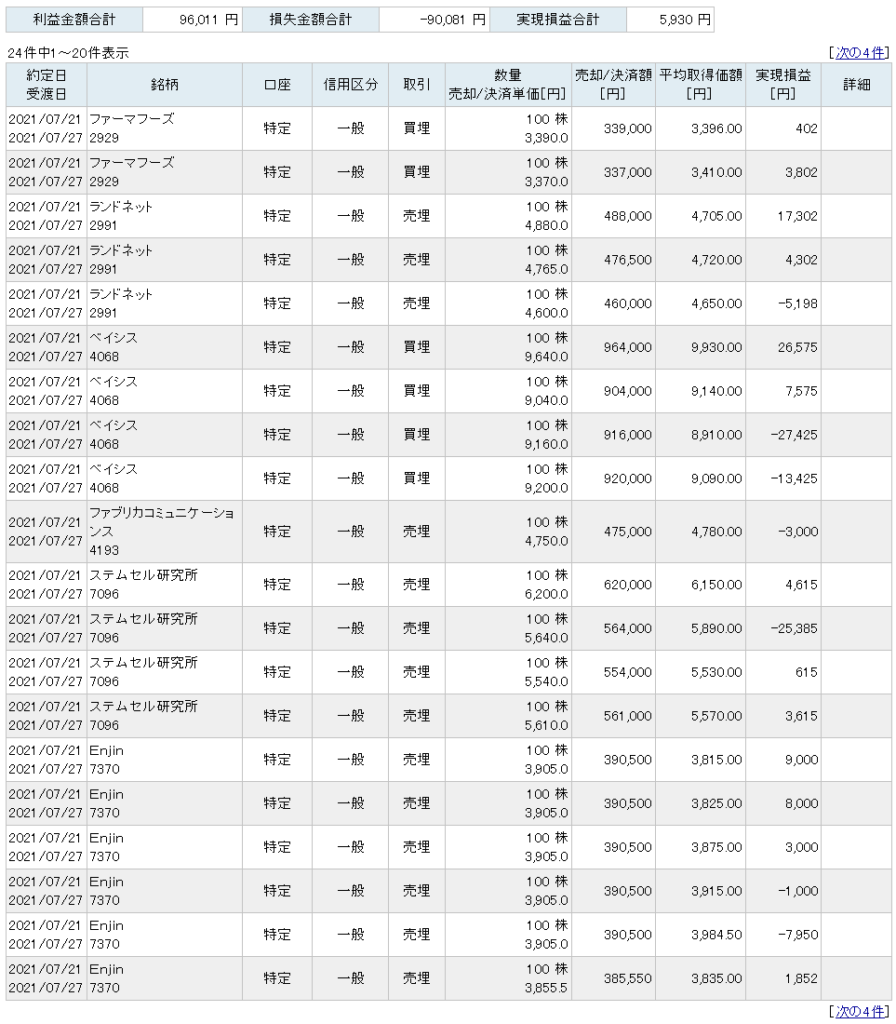Open the bottom 次の4件 link
The height and width of the screenshot is (1024, 896).
point(861,1011)
